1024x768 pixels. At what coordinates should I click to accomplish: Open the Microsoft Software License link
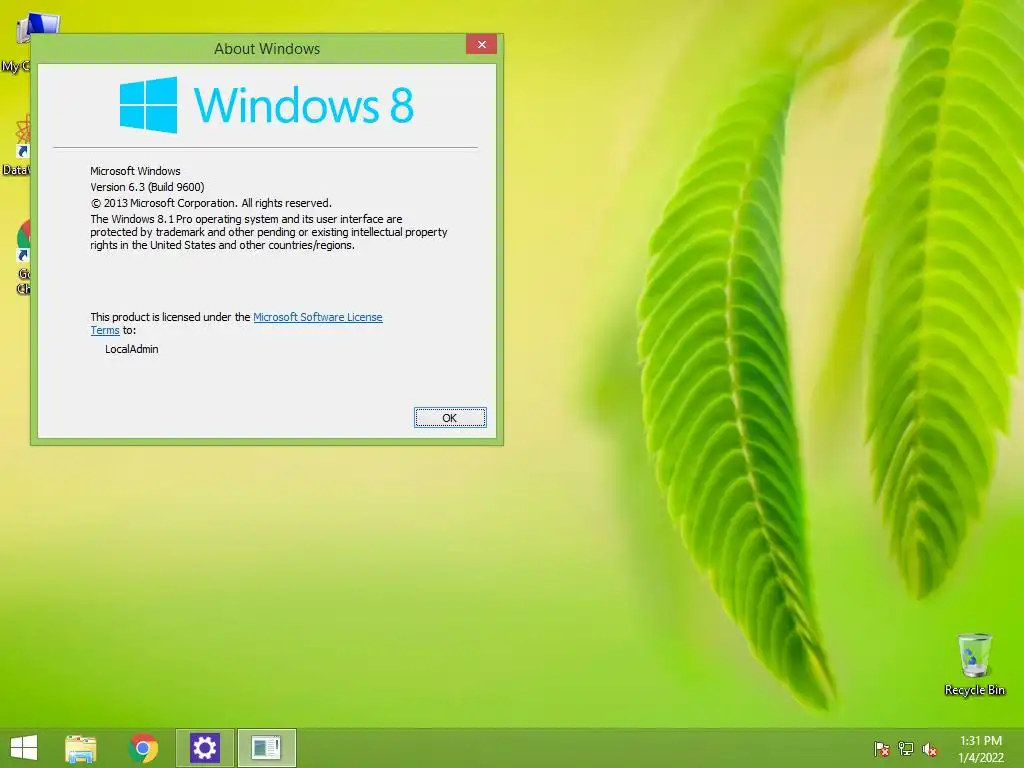click(317, 317)
